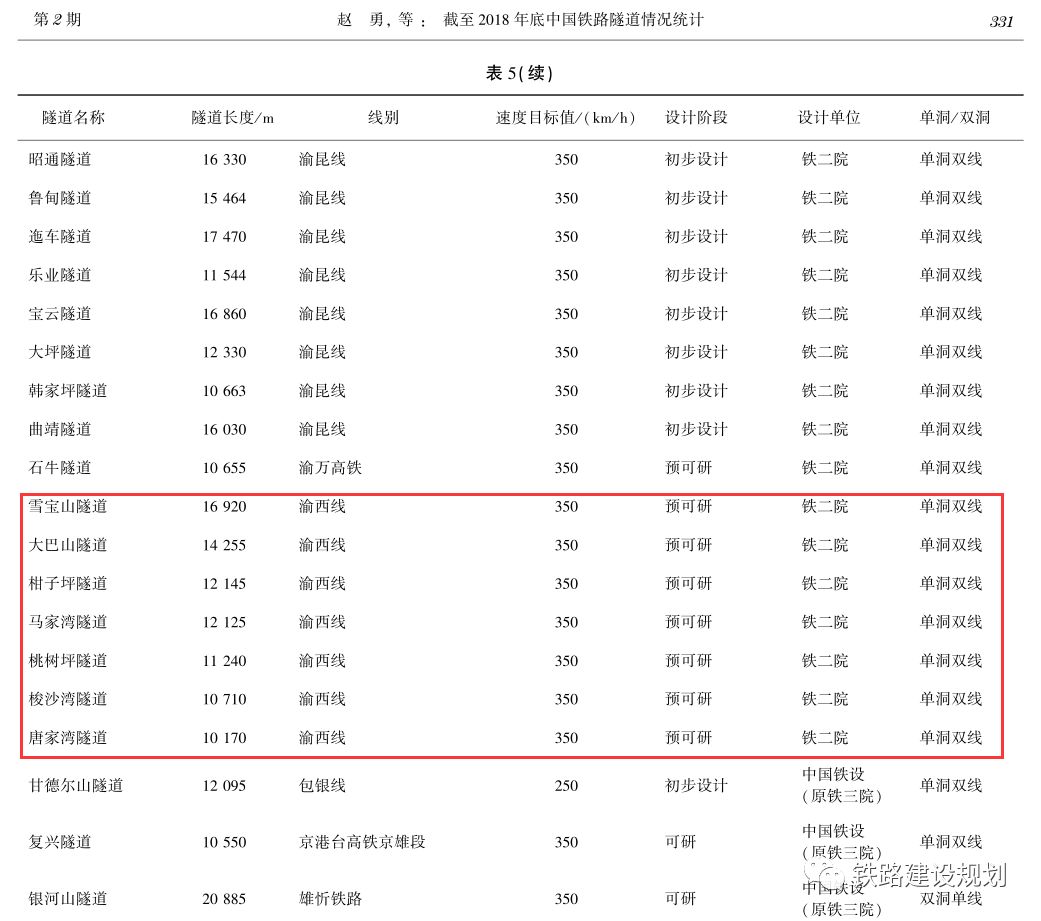Screen dimensions: 1041x921
Task: Click the 京港台高铁京雄段 line entry
Action: click(362, 843)
